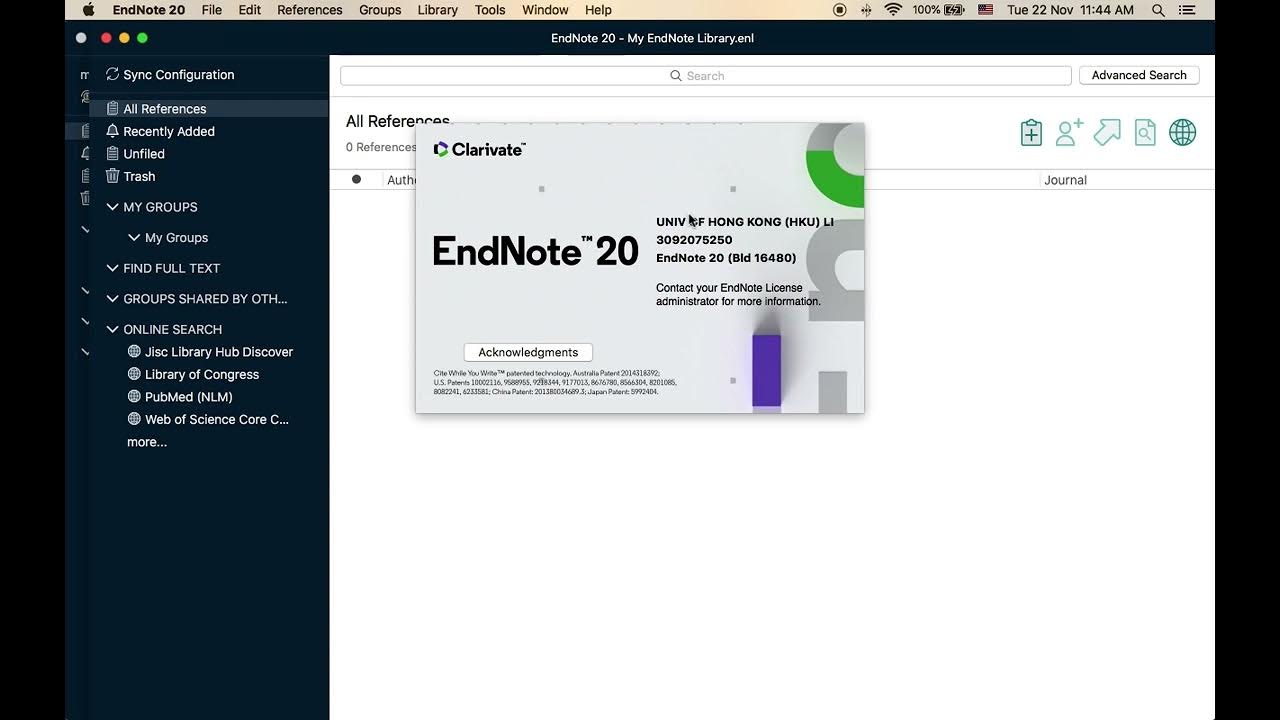Click the date and time in menu bar

(1070, 10)
